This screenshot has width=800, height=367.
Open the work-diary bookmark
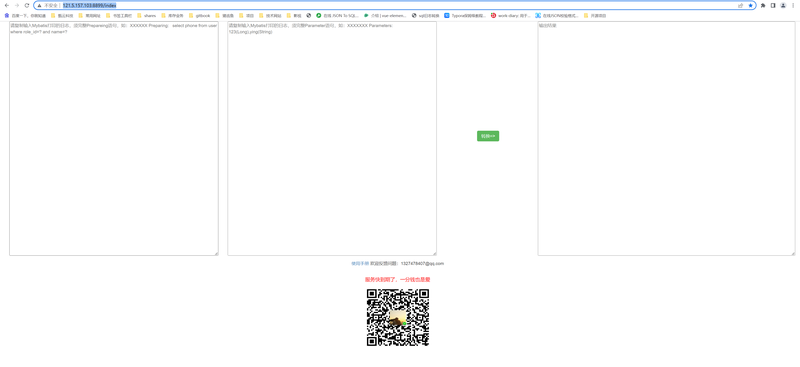coord(511,16)
